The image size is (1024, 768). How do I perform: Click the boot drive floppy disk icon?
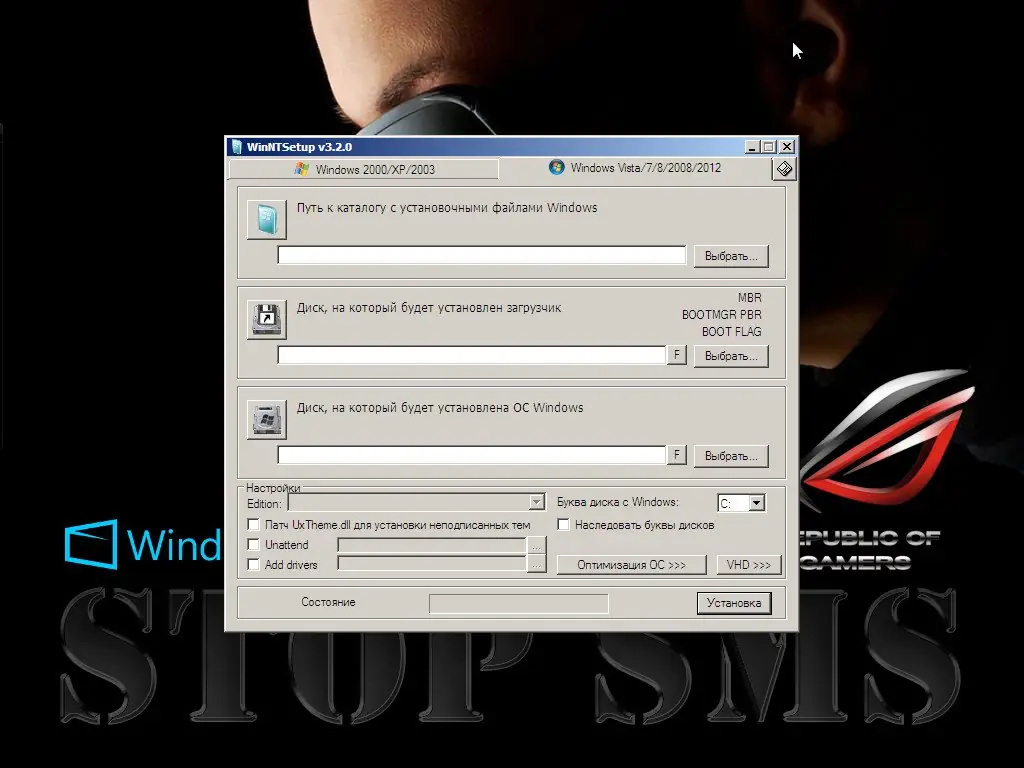(266, 319)
